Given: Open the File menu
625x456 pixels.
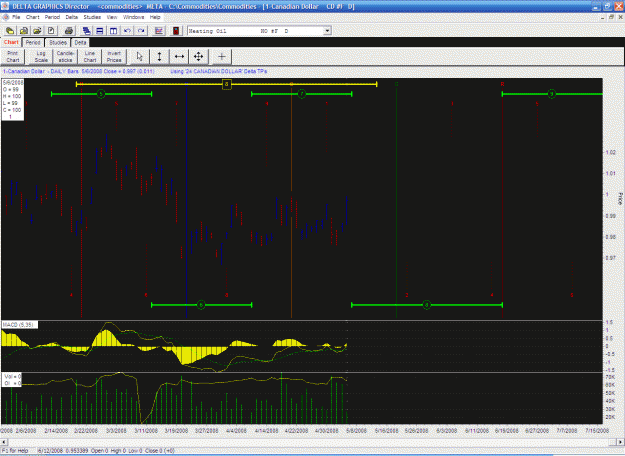Looking at the screenshot, I should (x=16, y=17).
